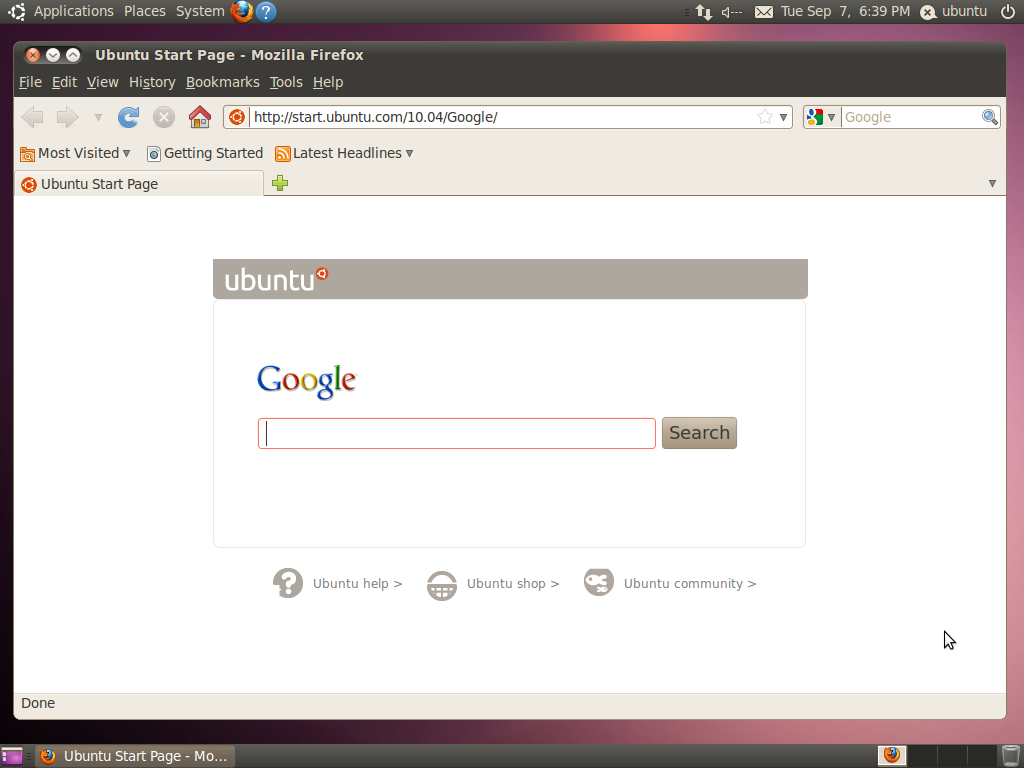Open the Tools menu

pyautogui.click(x=286, y=82)
